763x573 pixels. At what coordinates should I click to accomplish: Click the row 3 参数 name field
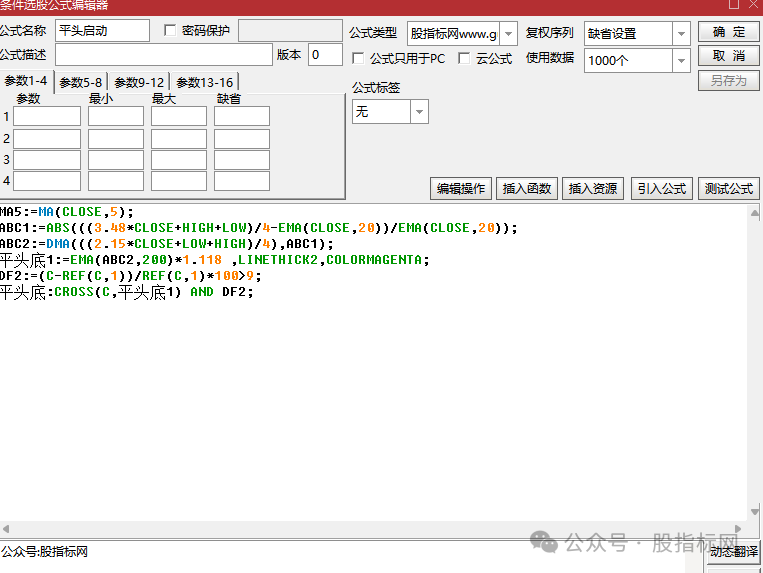click(47, 160)
